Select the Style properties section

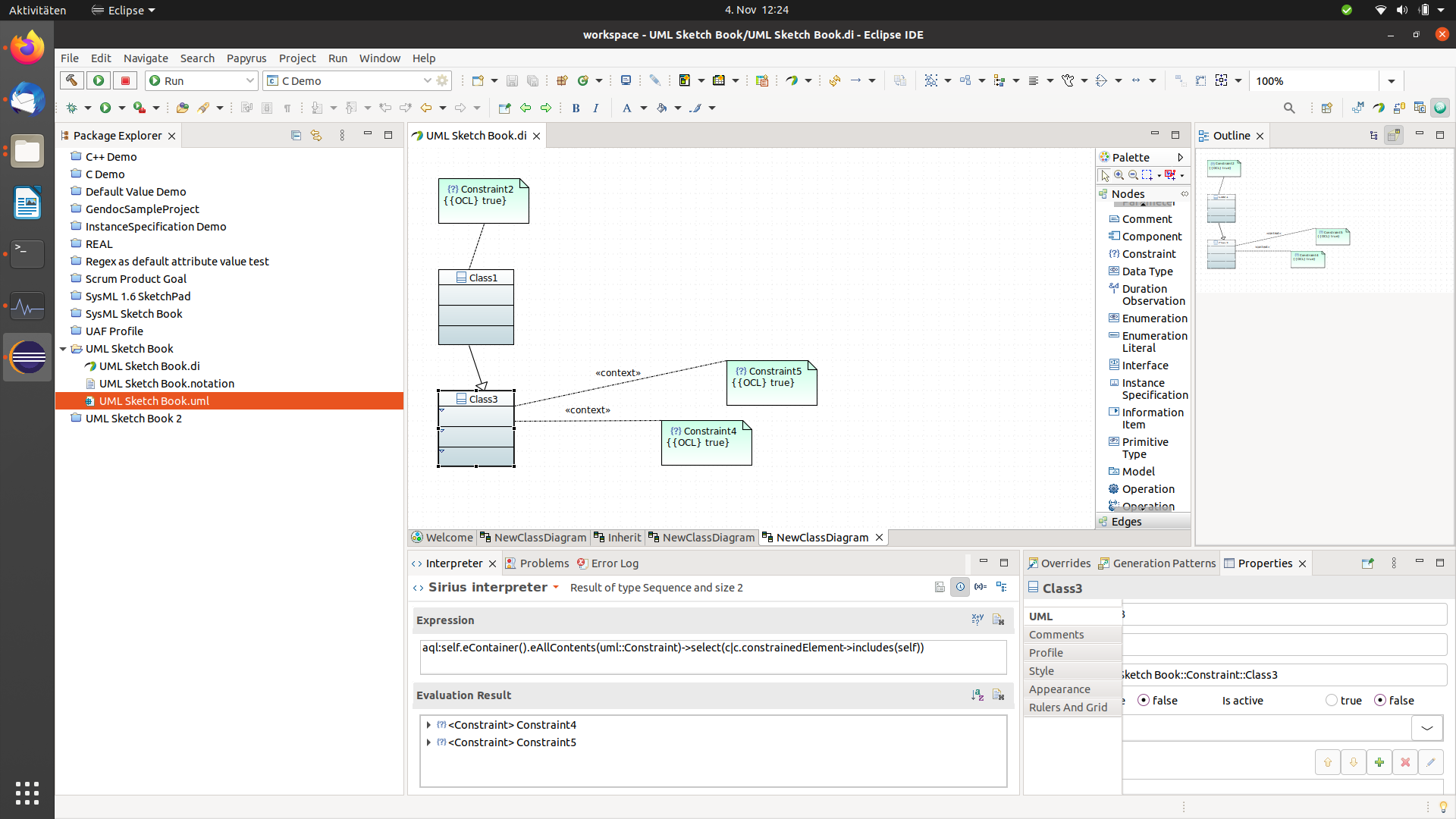click(x=1072, y=671)
